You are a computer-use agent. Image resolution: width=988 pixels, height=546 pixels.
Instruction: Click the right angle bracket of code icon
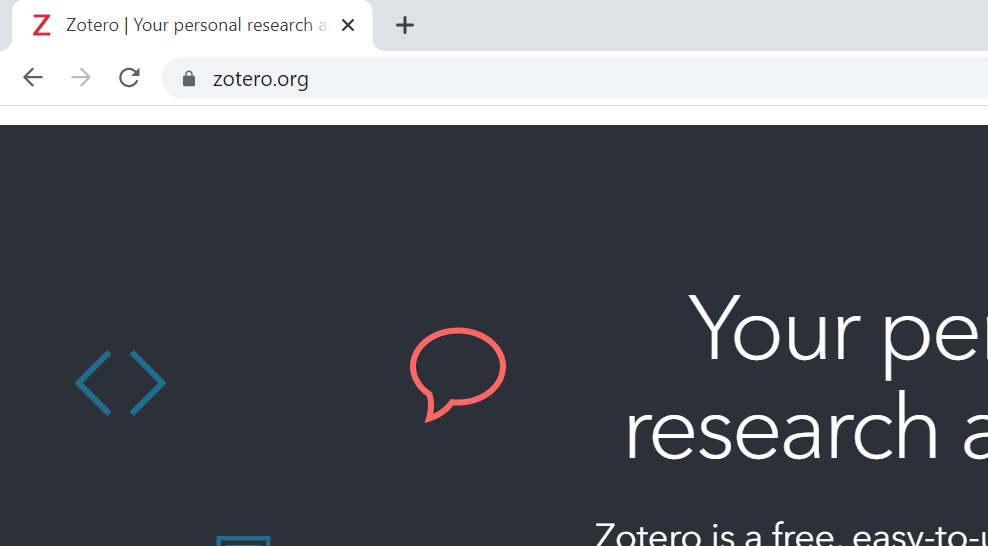tap(147, 383)
